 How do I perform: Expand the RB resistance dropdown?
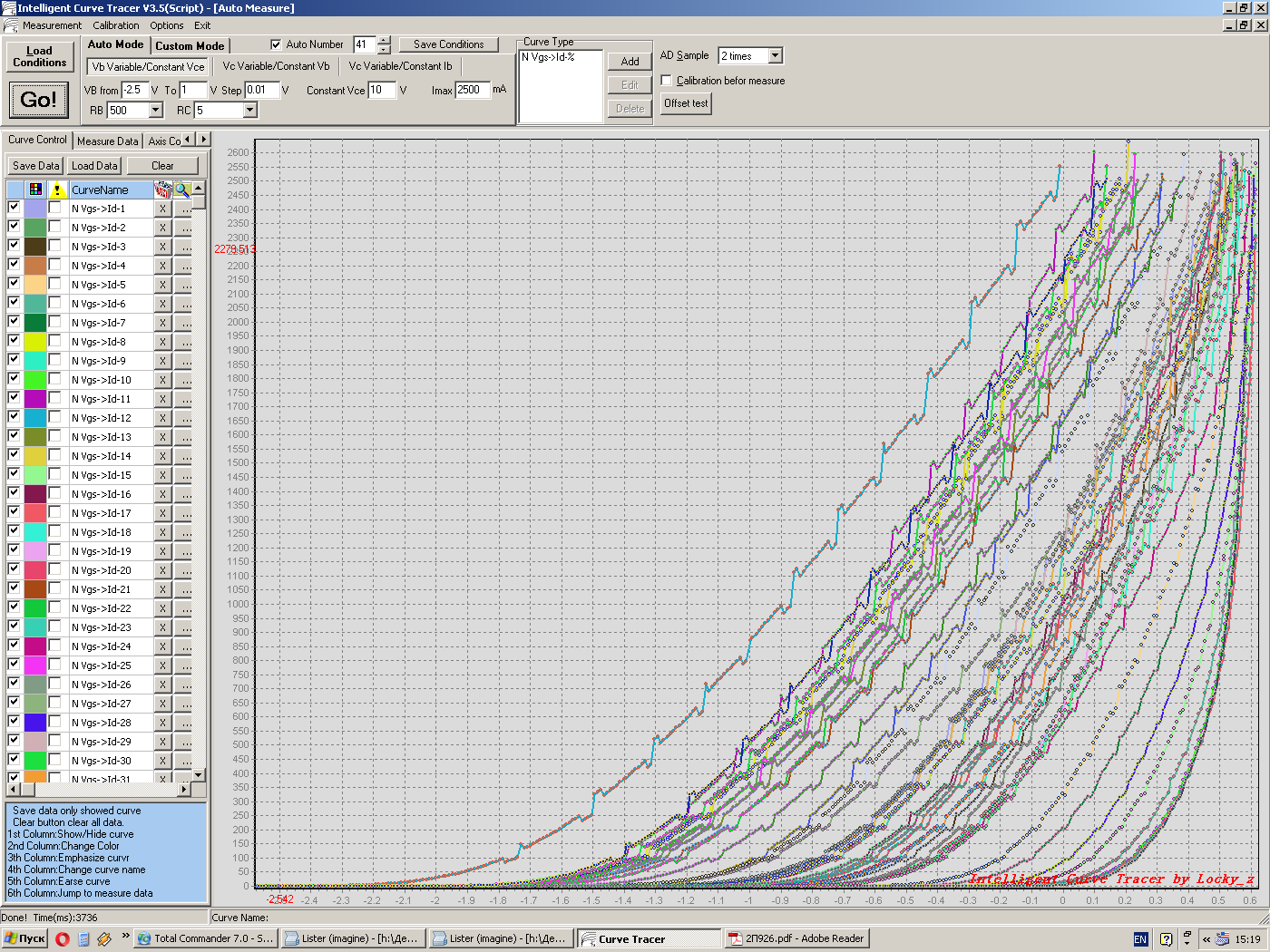tap(155, 111)
